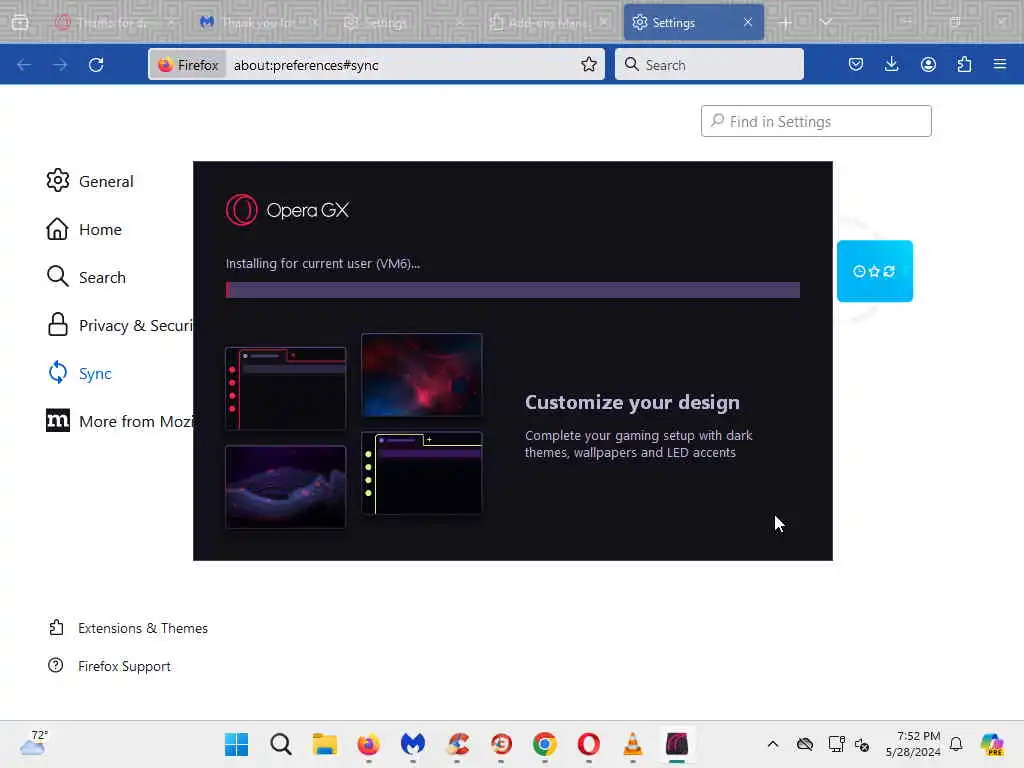The height and width of the screenshot is (768, 1024).
Task: Open the Firefox account menu
Action: pos(928,64)
